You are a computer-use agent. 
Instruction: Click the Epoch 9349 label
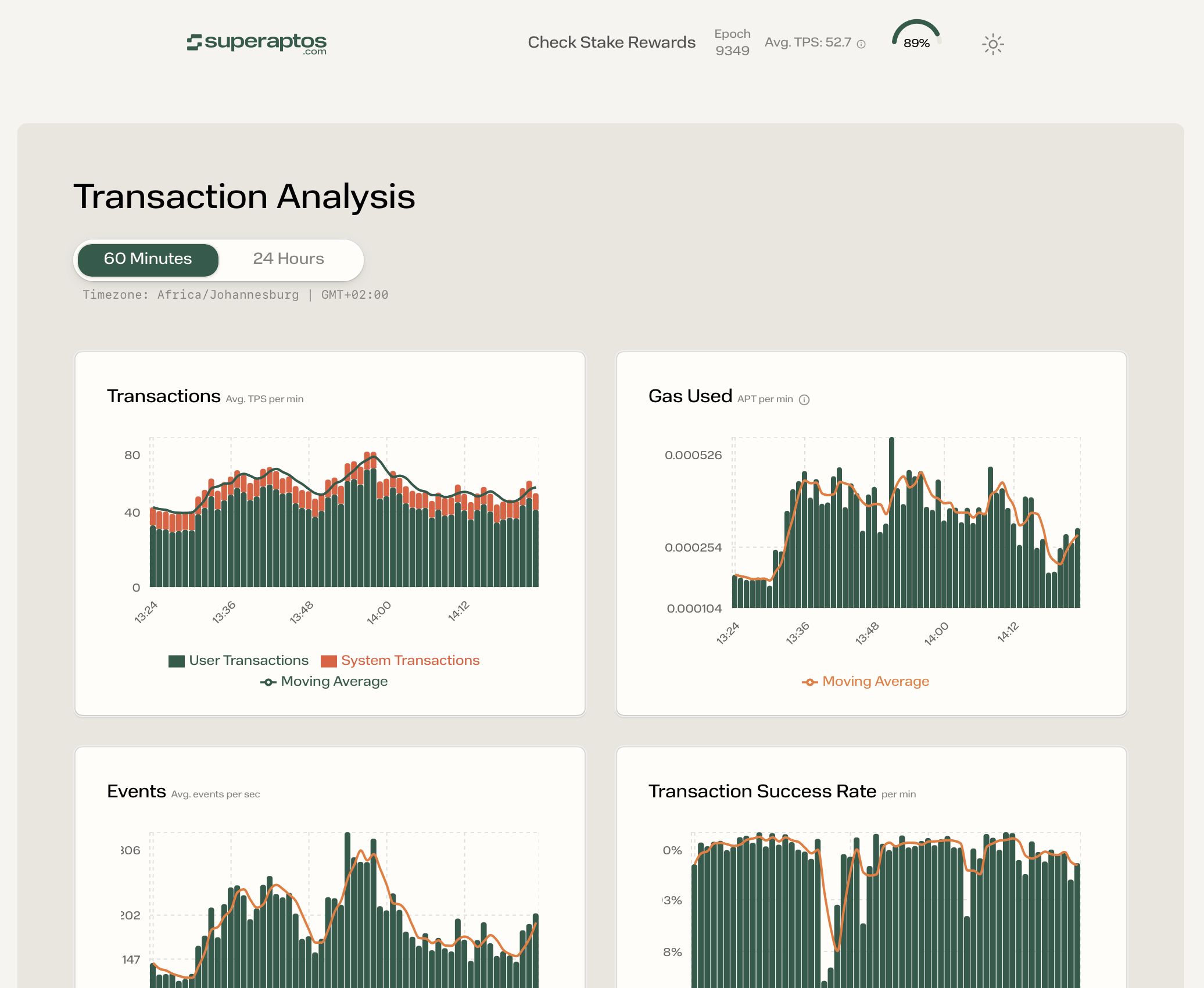tap(732, 42)
